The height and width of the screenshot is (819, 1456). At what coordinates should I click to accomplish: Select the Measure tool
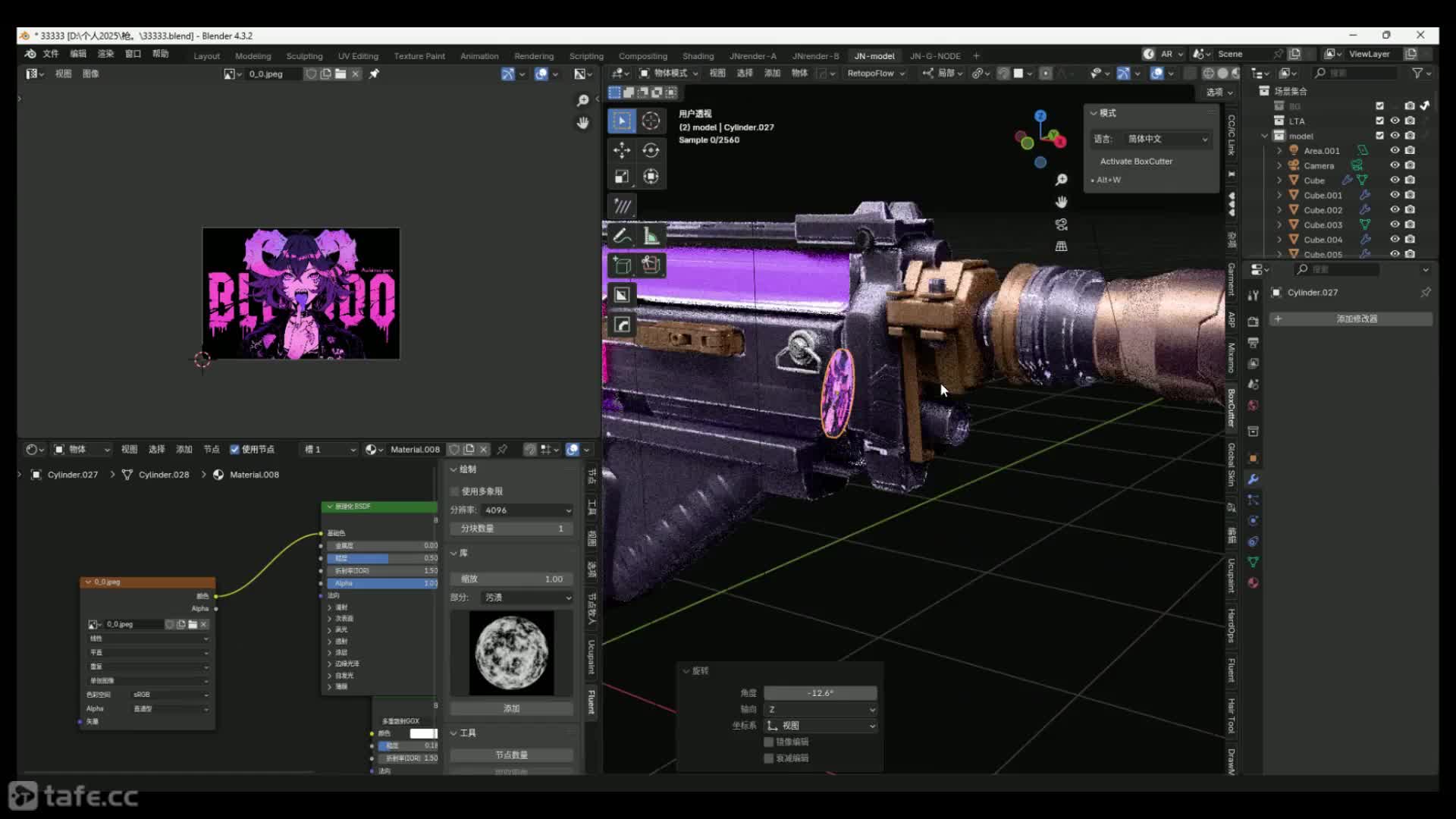pyautogui.click(x=651, y=236)
